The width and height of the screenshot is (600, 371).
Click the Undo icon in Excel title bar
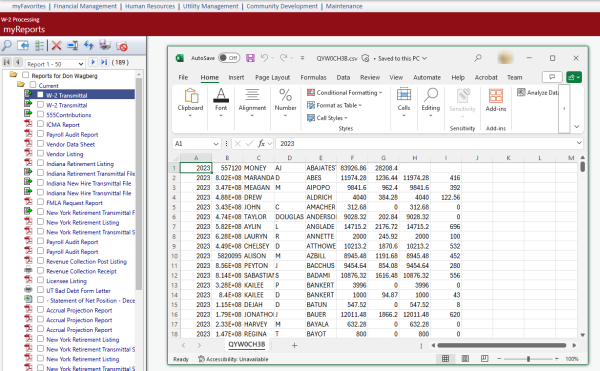(264, 58)
